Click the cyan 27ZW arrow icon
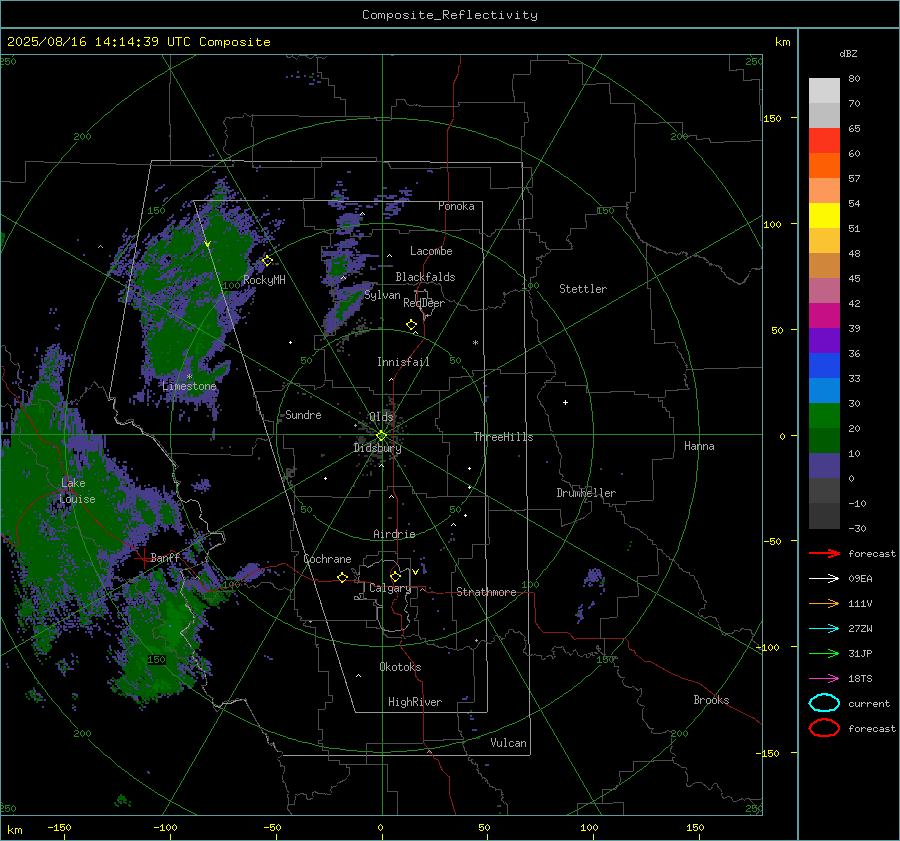Image resolution: width=900 pixels, height=841 pixels. (x=824, y=629)
